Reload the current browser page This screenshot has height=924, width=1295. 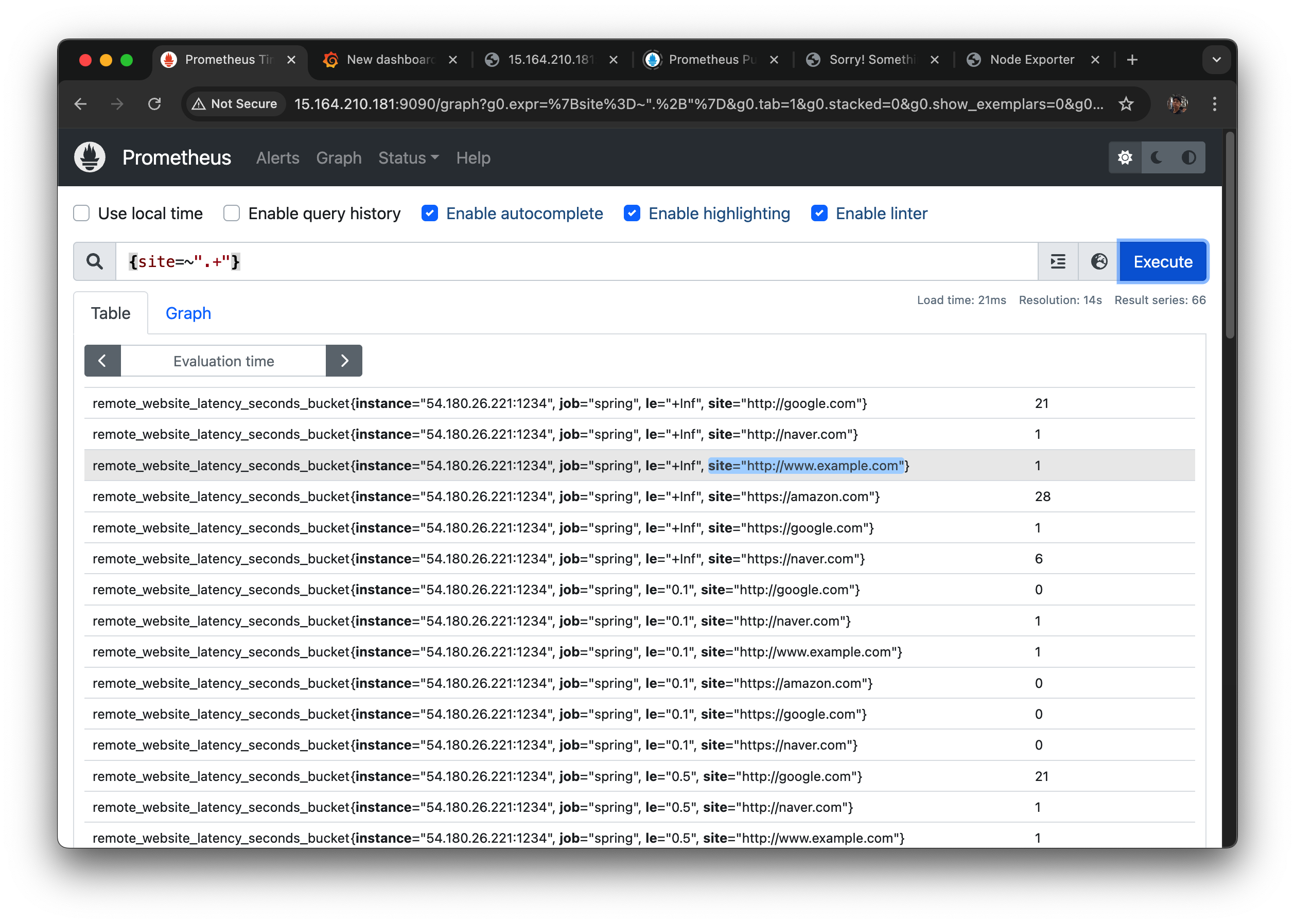(154, 104)
